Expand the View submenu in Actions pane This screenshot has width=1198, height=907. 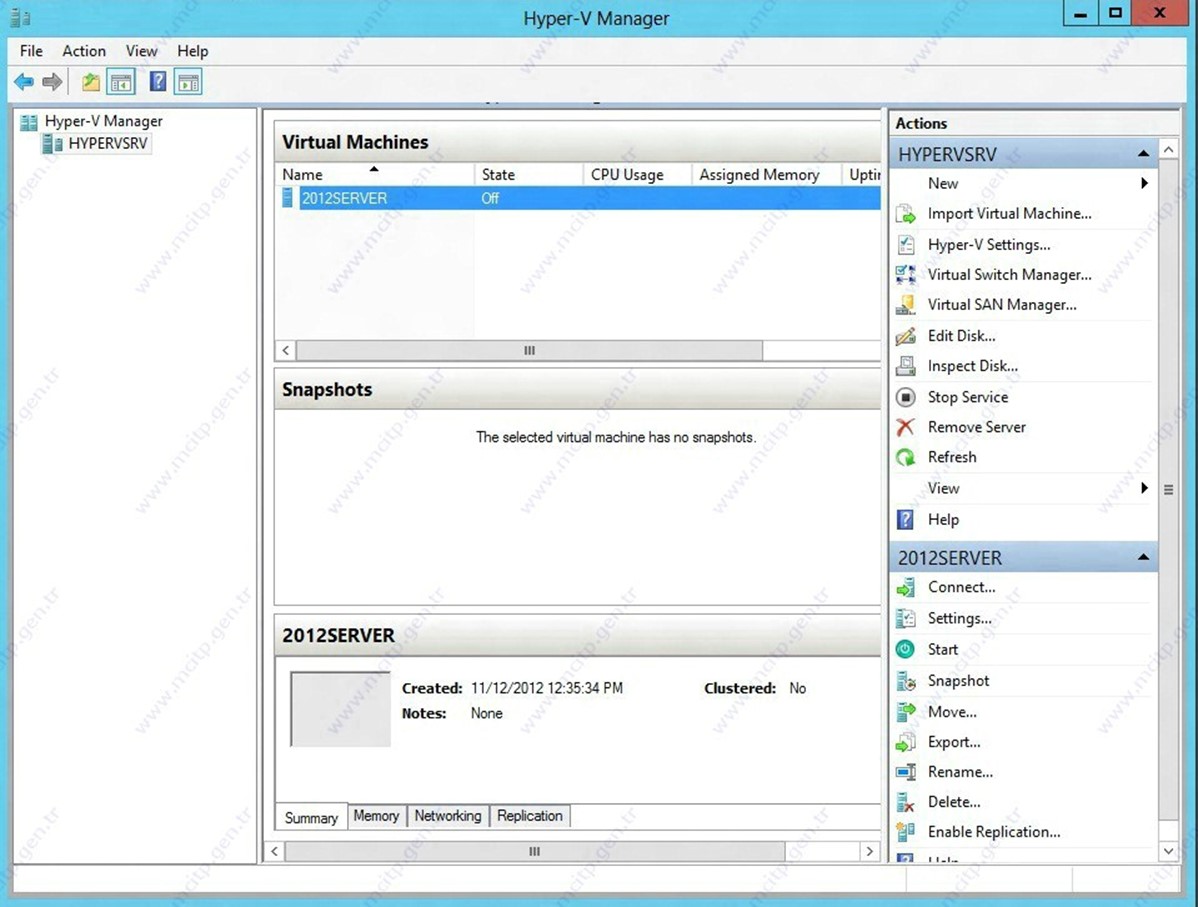(1144, 488)
